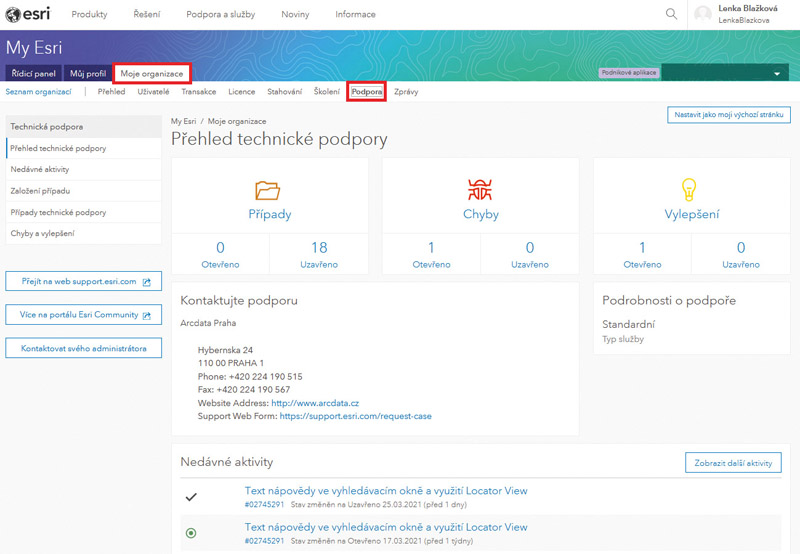Open the Seznam organizací link
The width and height of the screenshot is (800, 554).
pyautogui.click(x=38, y=92)
